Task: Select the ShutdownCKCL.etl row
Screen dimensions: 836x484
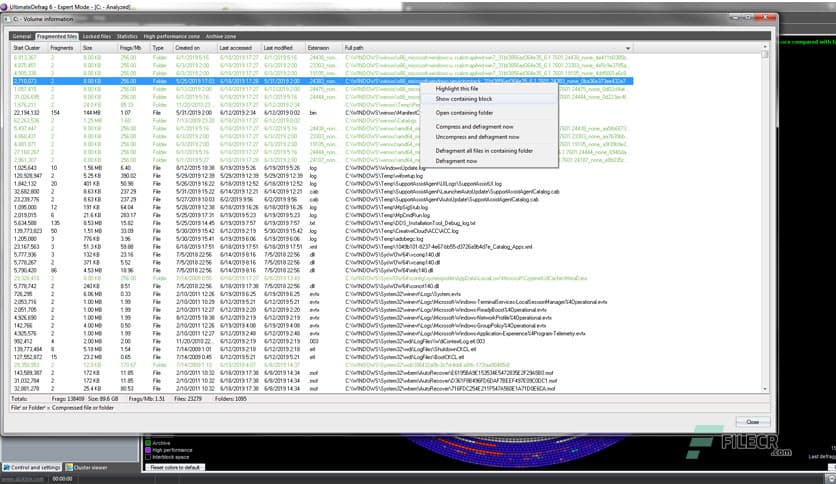Action: click(323, 349)
